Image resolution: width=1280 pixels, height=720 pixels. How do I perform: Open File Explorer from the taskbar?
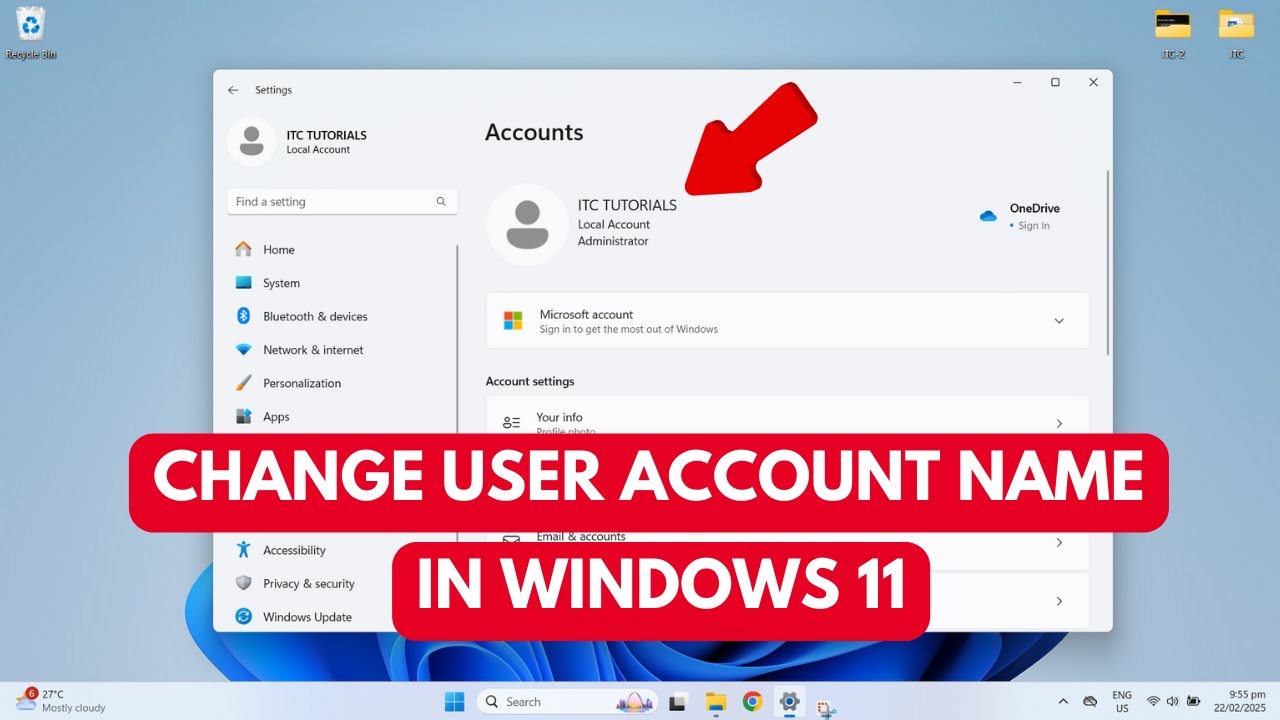(715, 702)
